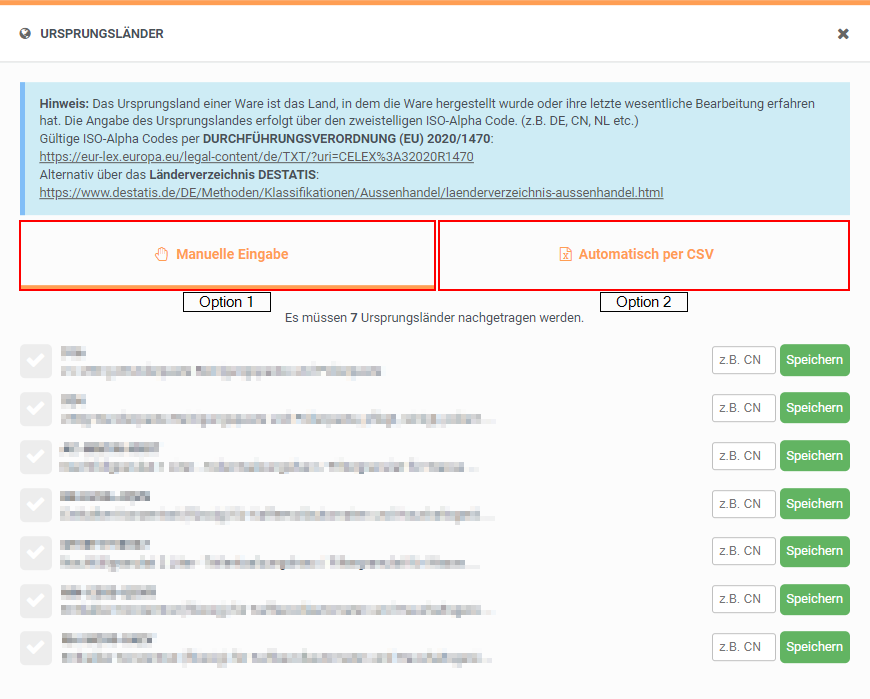Image resolution: width=870 pixels, height=699 pixels.
Task: Toggle the checkmark of the seventh product row
Action: click(x=36, y=648)
